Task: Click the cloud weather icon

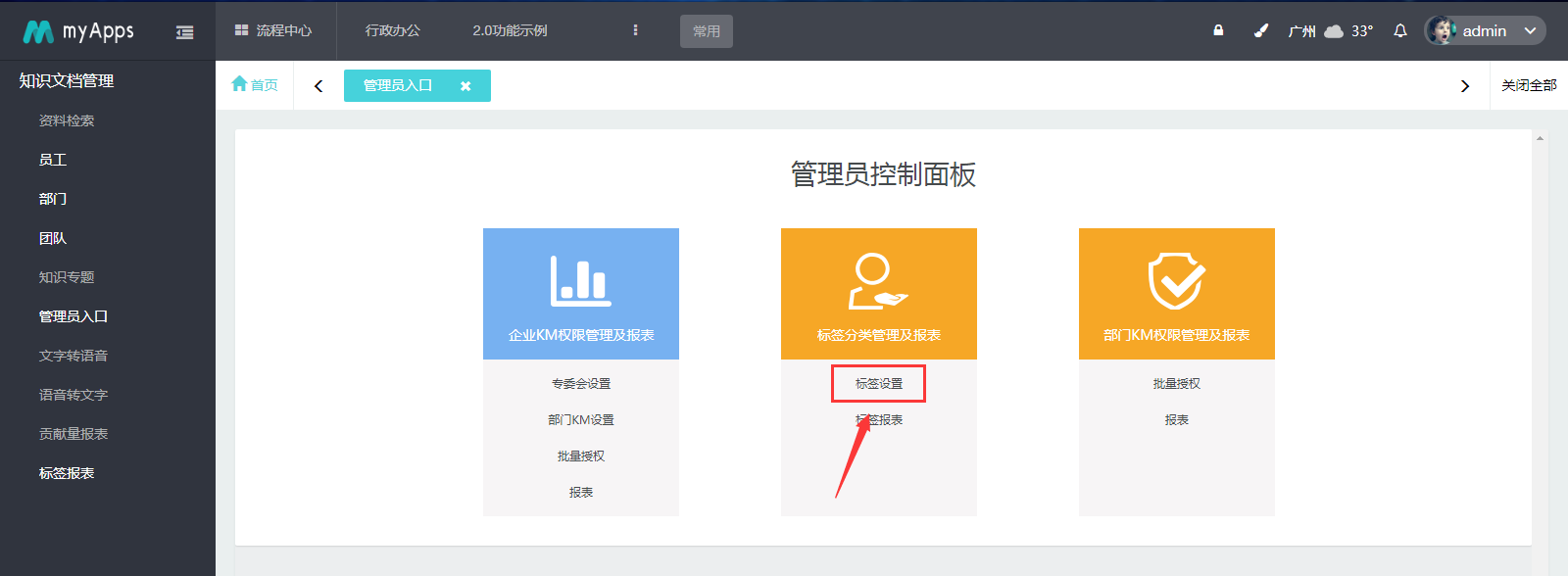Action: (1334, 31)
